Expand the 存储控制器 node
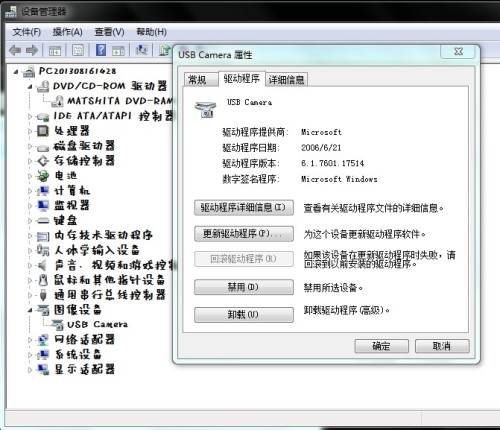 tap(30, 161)
